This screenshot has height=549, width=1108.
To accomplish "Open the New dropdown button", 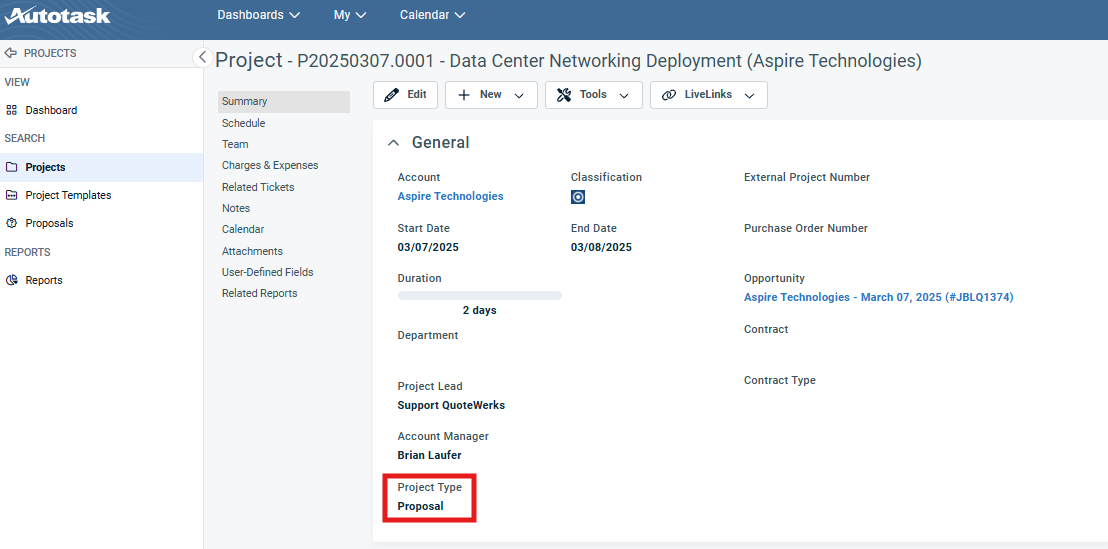I will 491,95.
